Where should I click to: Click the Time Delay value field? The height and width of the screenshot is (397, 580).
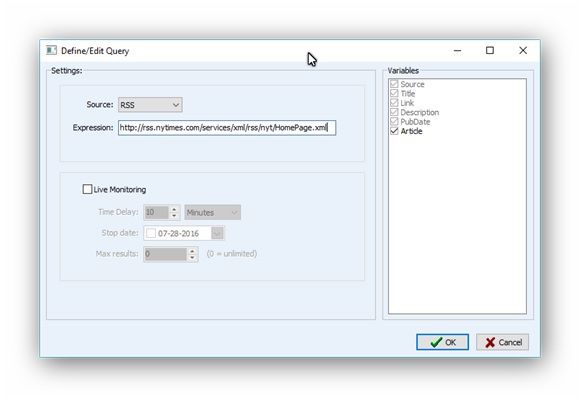tap(156, 212)
